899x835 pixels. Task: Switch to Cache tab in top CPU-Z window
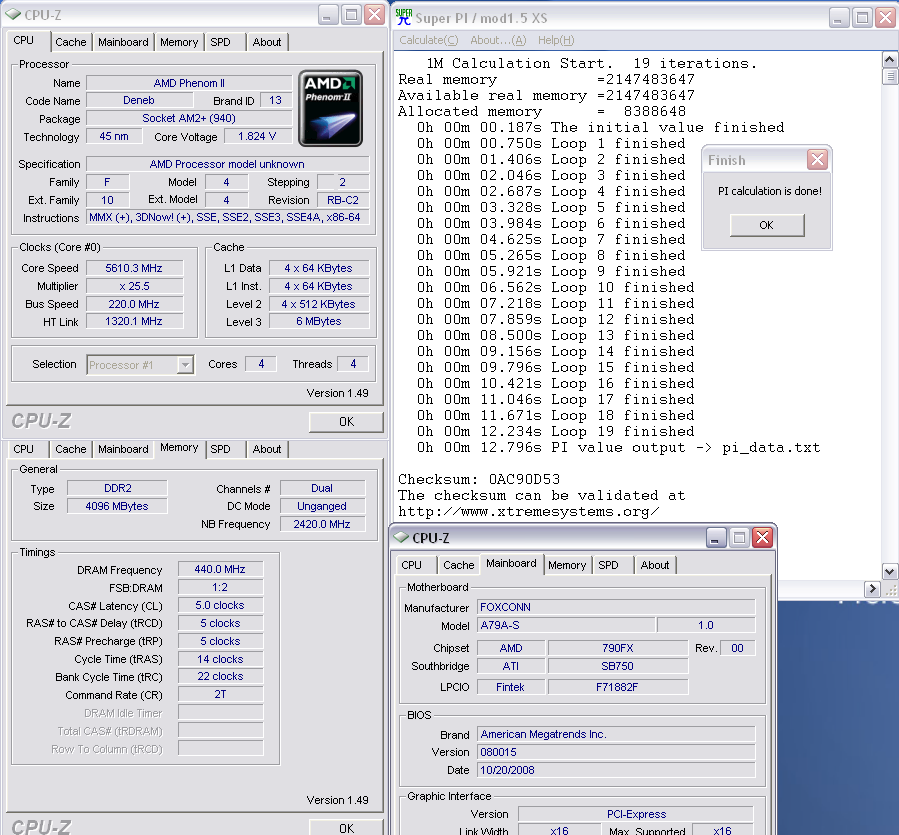[71, 42]
